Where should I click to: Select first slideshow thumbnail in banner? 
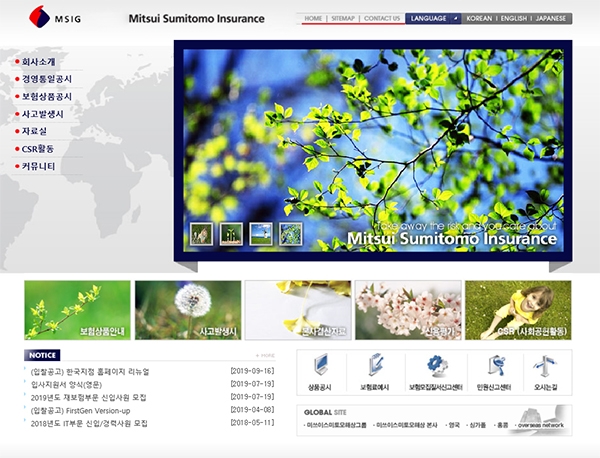click(x=201, y=234)
